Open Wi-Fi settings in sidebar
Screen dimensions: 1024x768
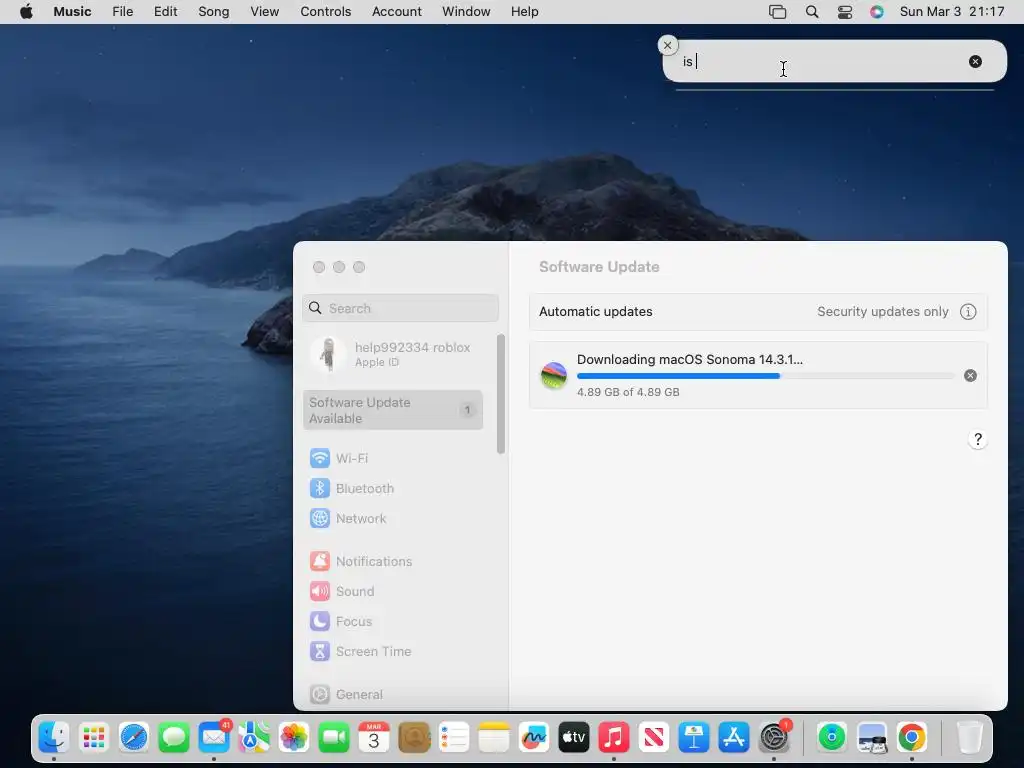point(338,458)
